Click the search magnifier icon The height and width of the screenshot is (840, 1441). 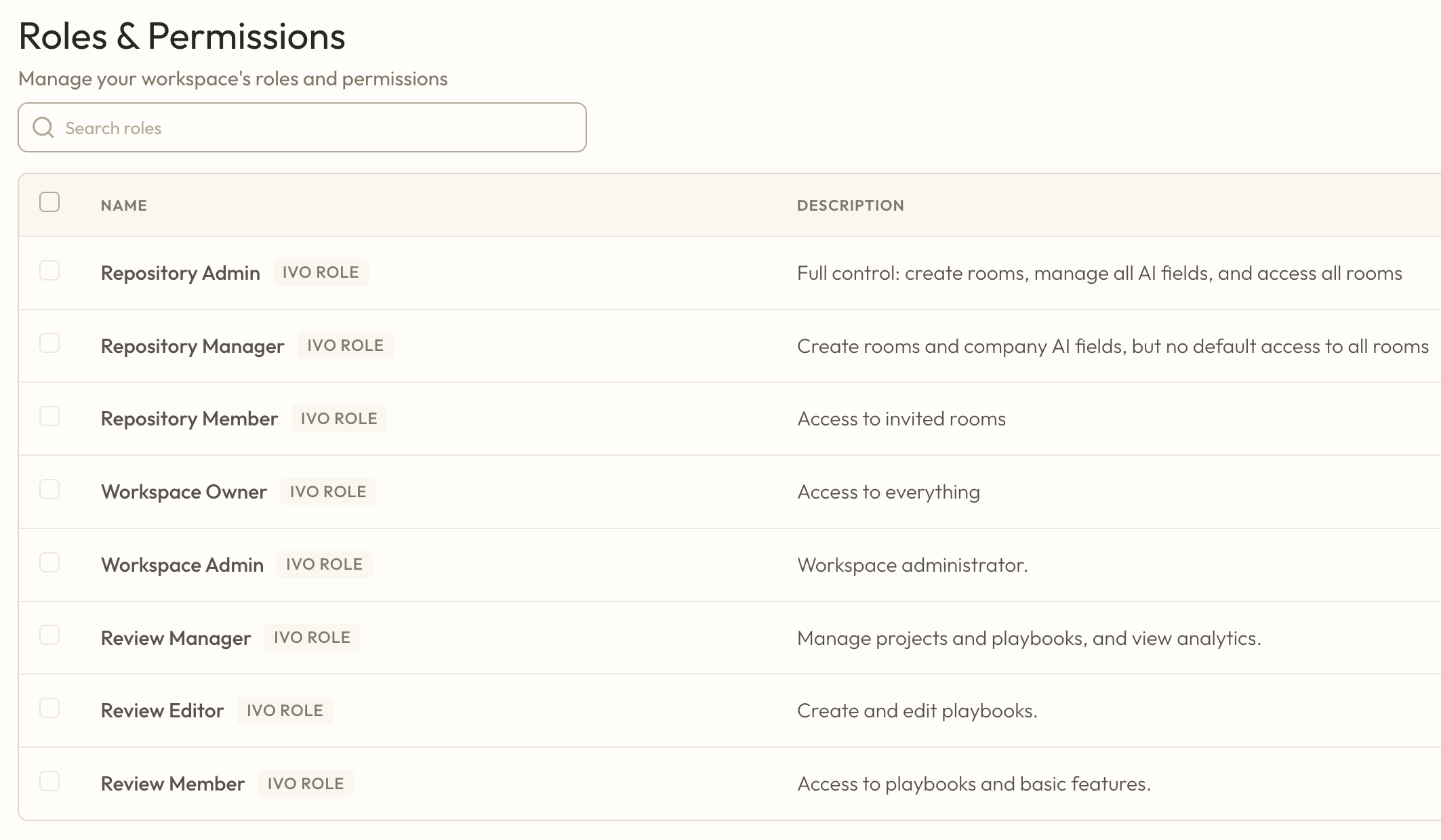[43, 127]
